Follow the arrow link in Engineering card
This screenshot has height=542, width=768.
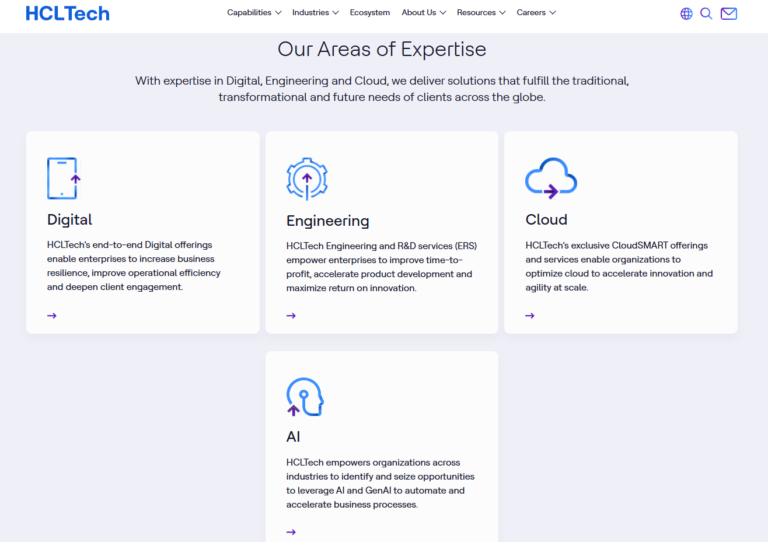pos(291,316)
